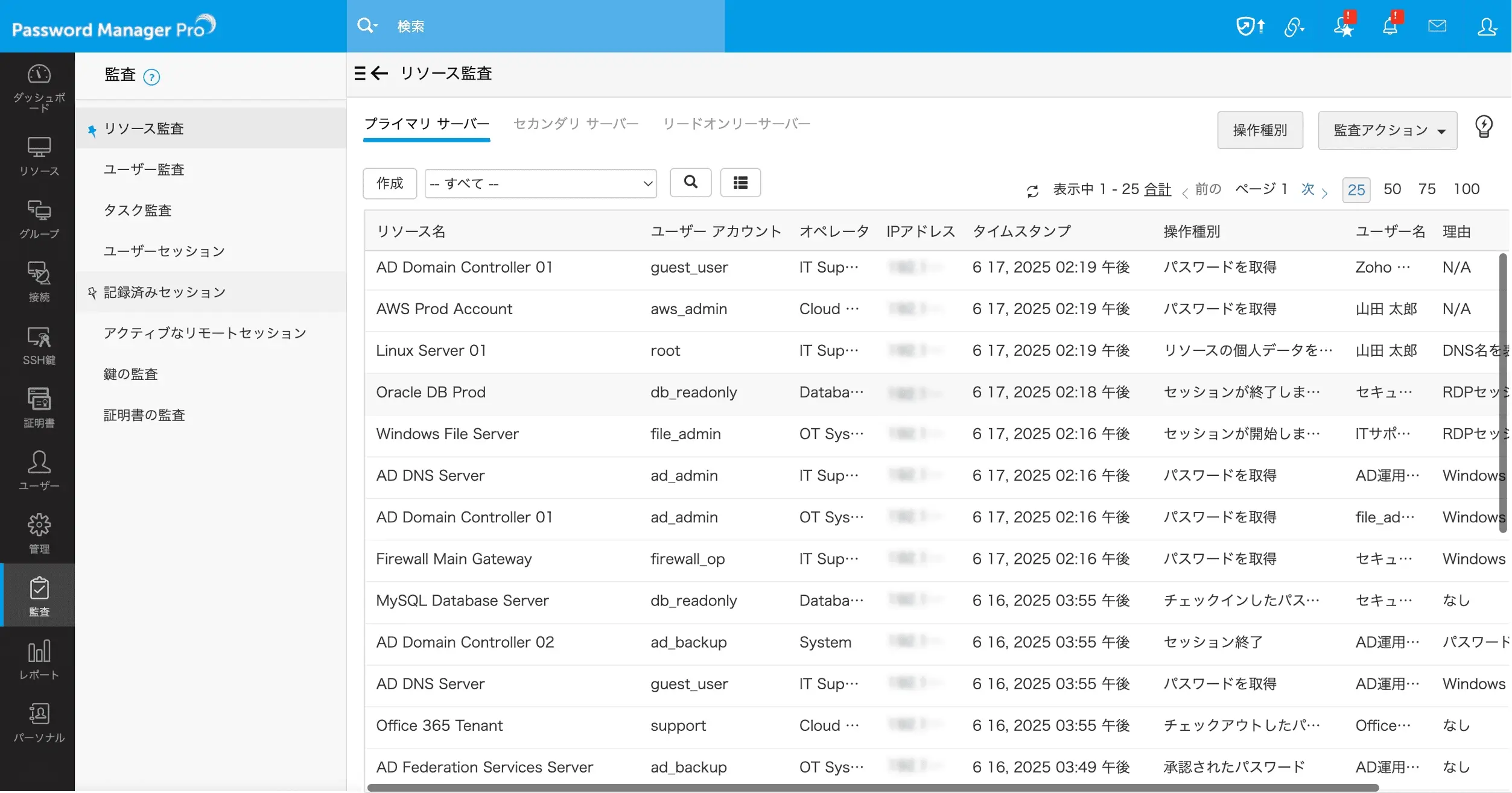The width and height of the screenshot is (1512, 793).
Task: Expand the 監査アクション dropdown
Action: tap(1387, 130)
